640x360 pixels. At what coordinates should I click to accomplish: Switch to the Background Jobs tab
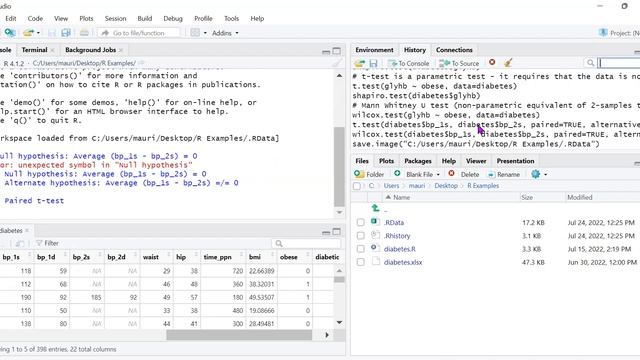point(90,50)
